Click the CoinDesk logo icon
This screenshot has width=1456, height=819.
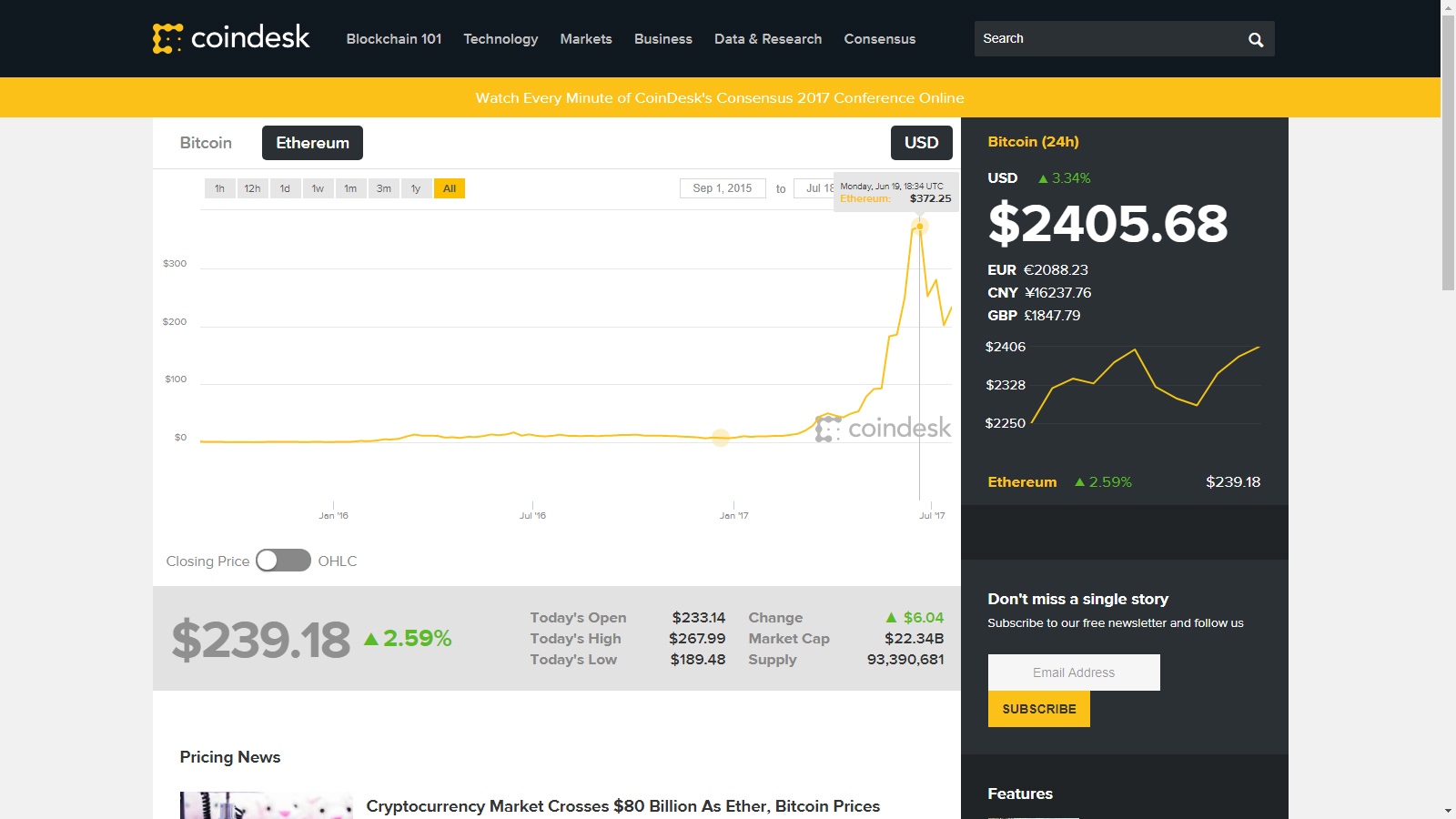[x=167, y=38]
